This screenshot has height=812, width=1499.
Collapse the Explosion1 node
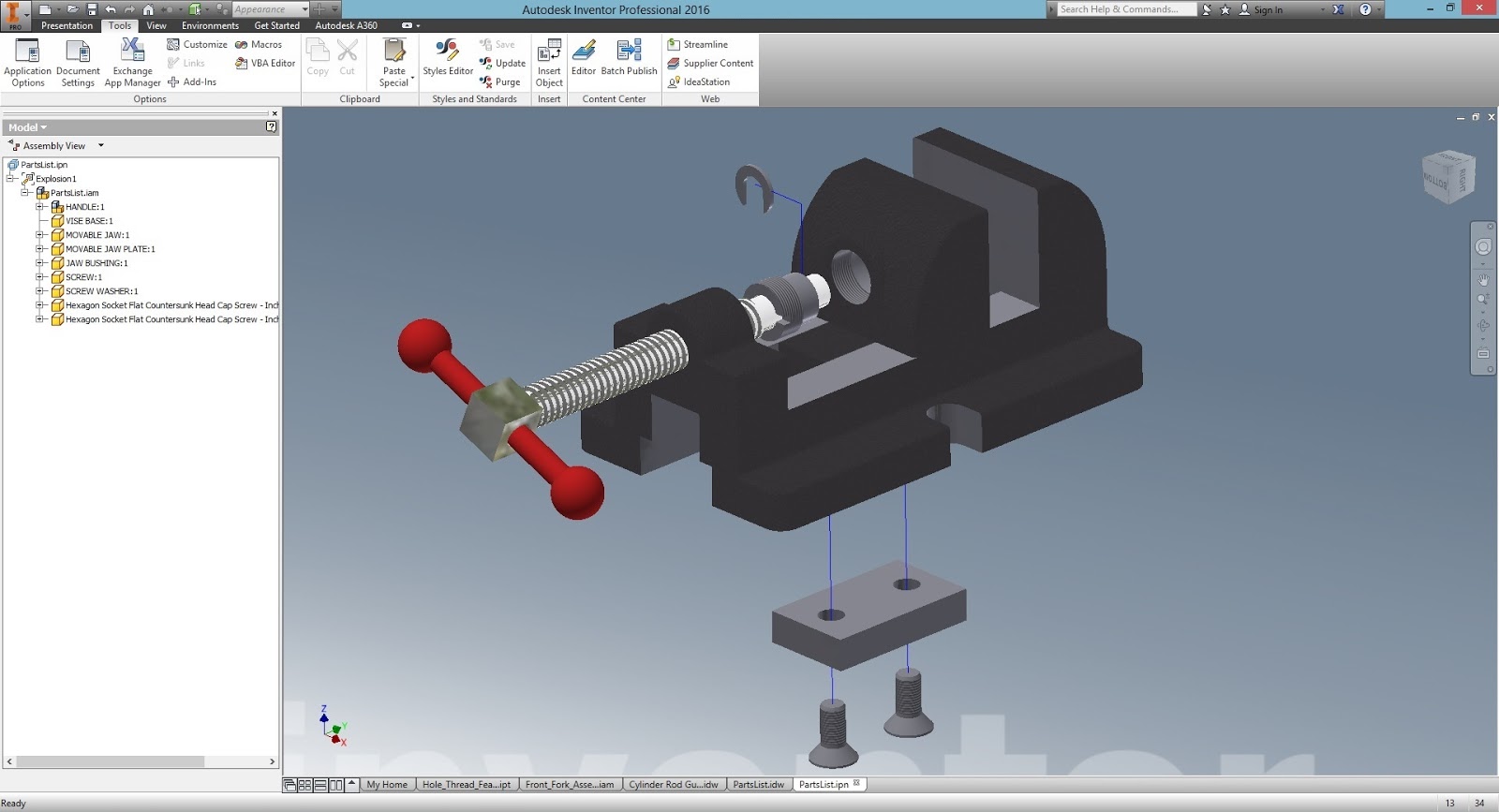10,179
